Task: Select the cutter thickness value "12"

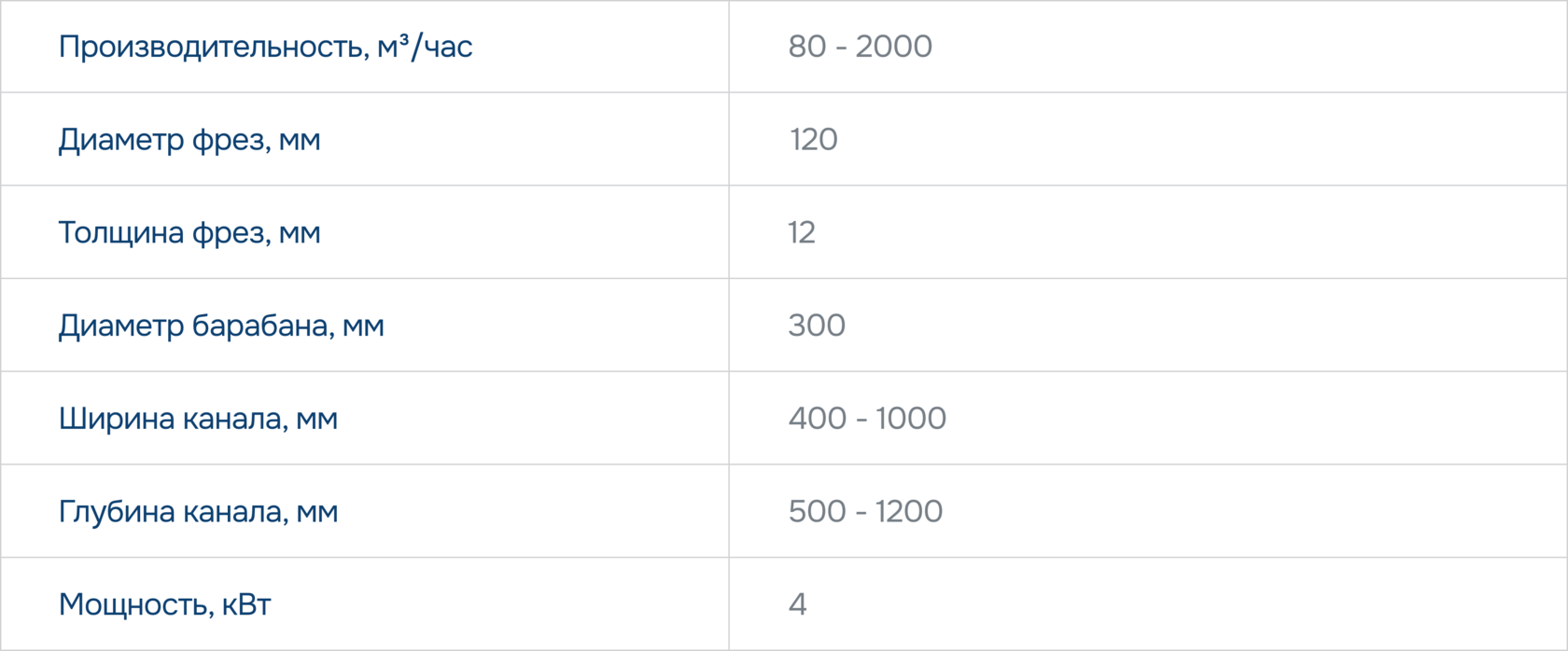Action: 802,232
